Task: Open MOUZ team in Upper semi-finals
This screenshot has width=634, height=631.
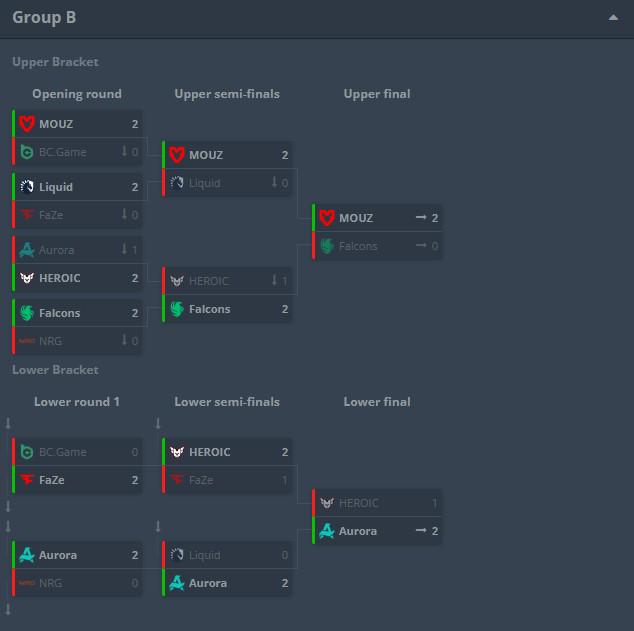Action: (206, 155)
